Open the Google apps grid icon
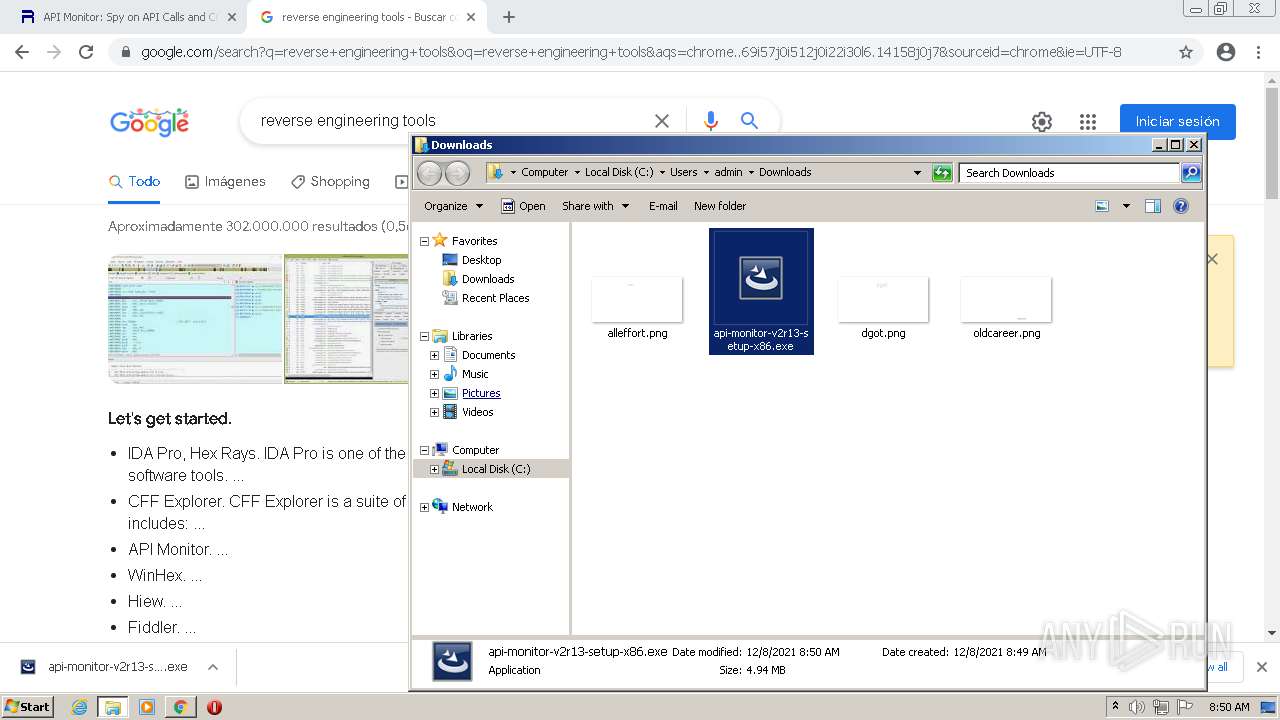The height and width of the screenshot is (720, 1280). (x=1088, y=122)
